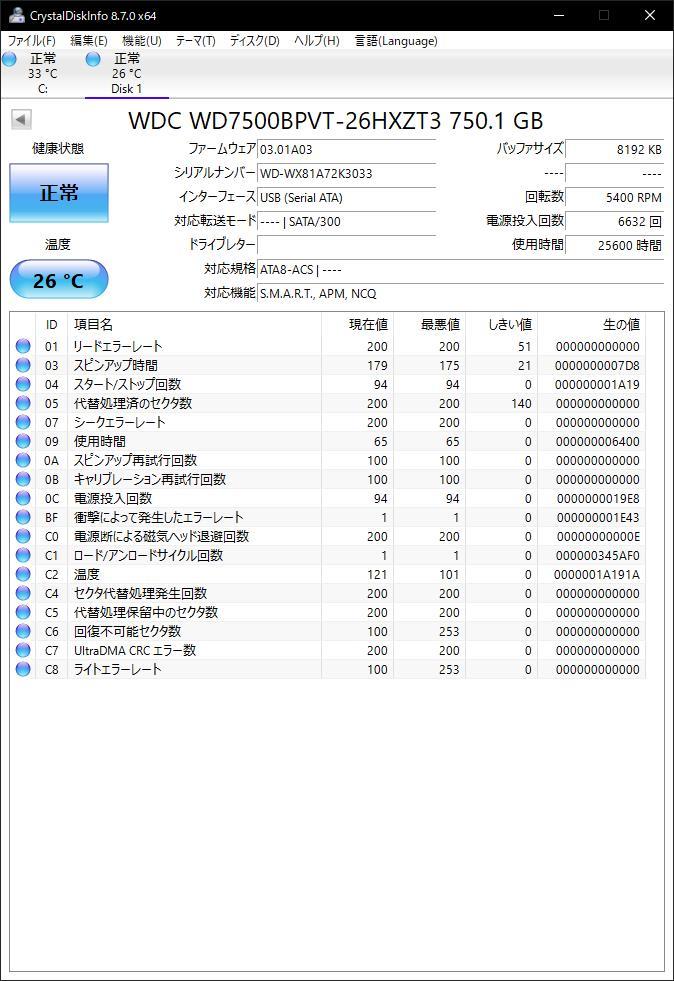Click the 健康状態 label
The image size is (674, 981).
tap(58, 148)
